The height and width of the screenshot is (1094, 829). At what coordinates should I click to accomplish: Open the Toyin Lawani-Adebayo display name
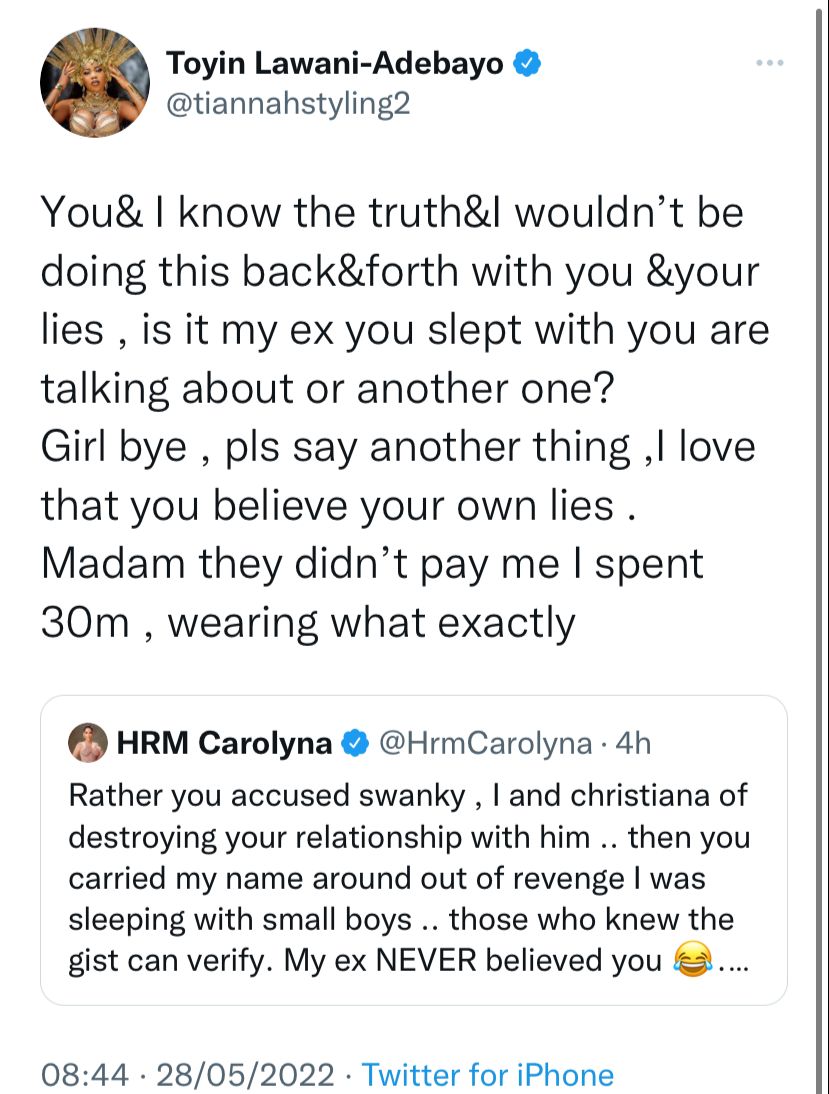click(x=335, y=63)
